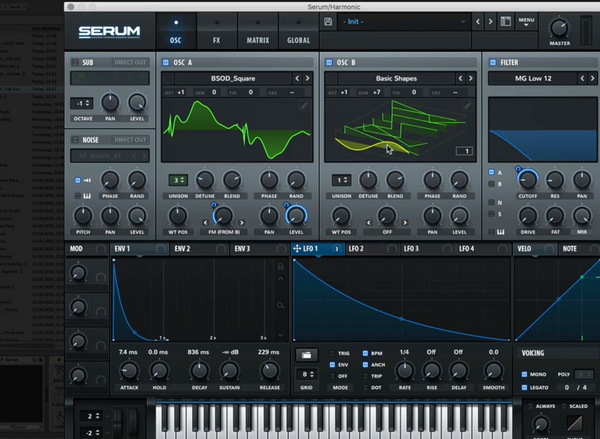This screenshot has height=439, width=600.
Task: Change the LFO grid size
Action: tap(307, 374)
